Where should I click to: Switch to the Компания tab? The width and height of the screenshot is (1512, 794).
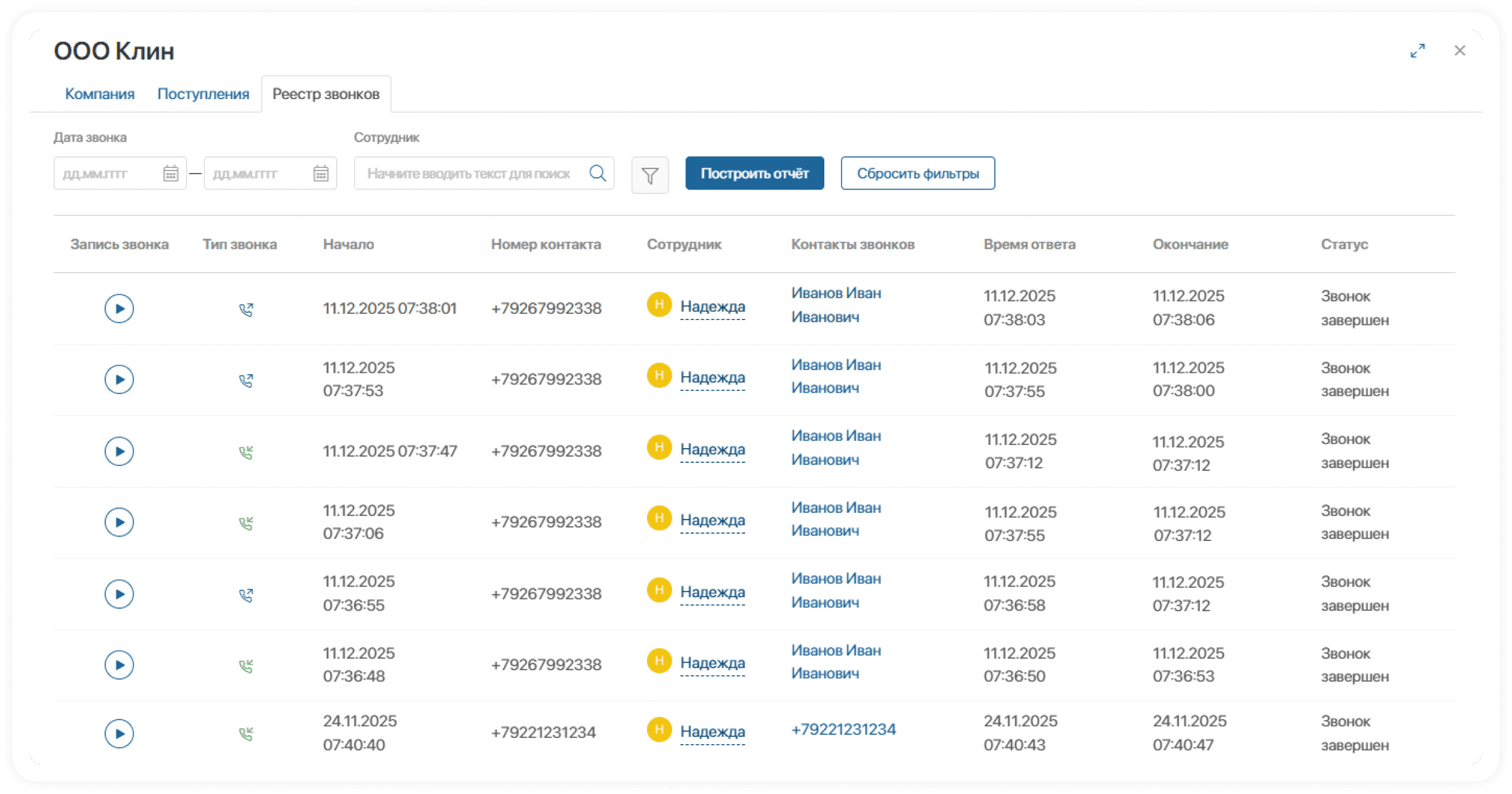pos(100,94)
